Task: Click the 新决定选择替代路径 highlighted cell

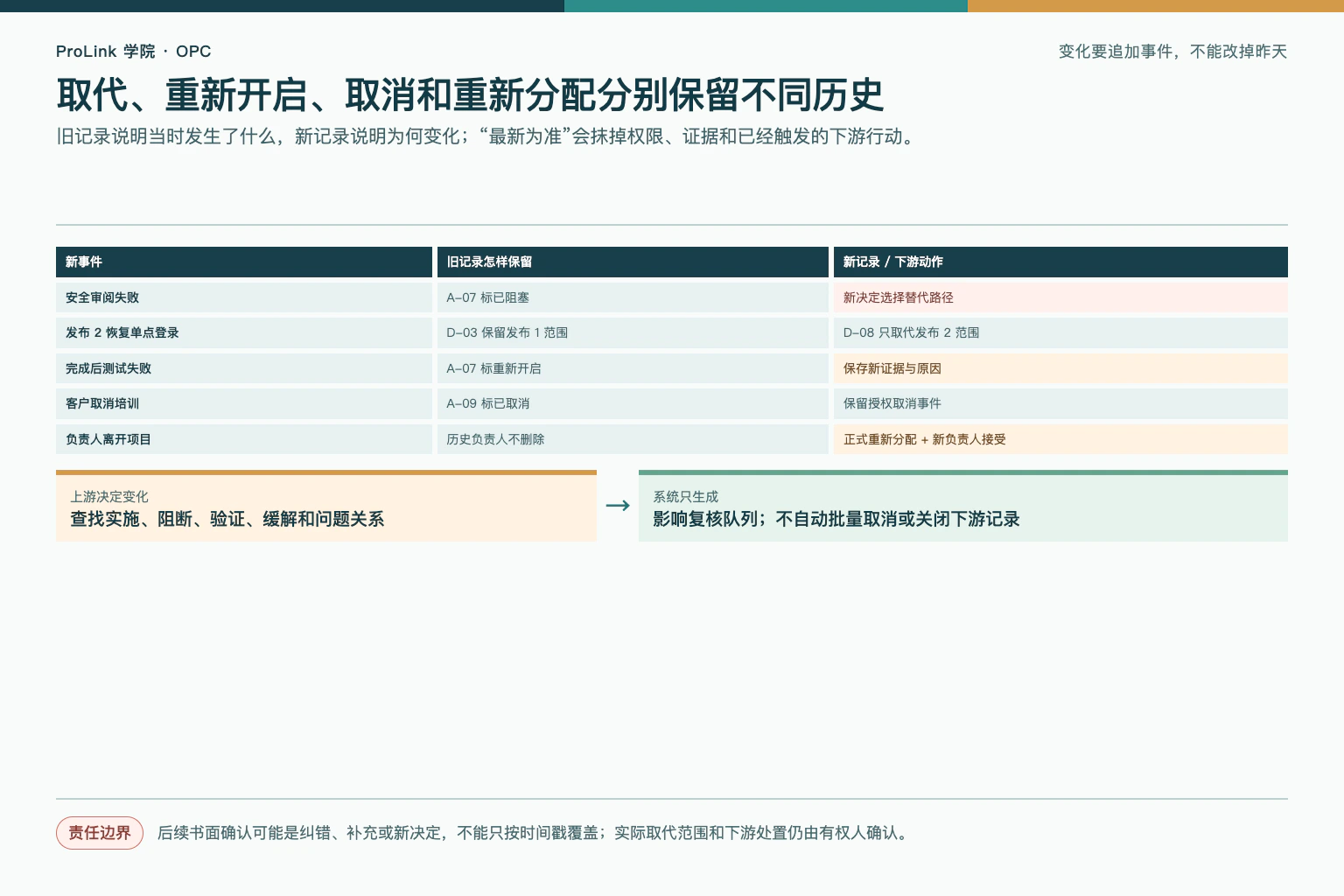Action: click(x=1060, y=297)
